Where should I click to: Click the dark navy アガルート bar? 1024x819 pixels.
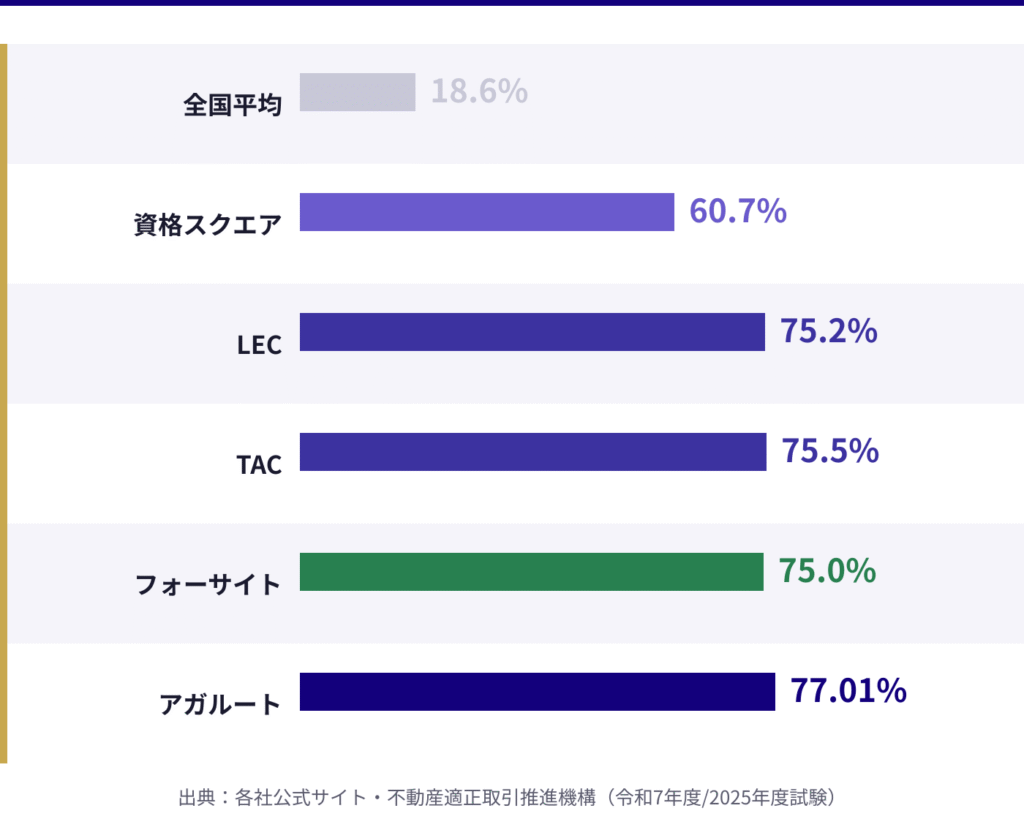pos(537,692)
